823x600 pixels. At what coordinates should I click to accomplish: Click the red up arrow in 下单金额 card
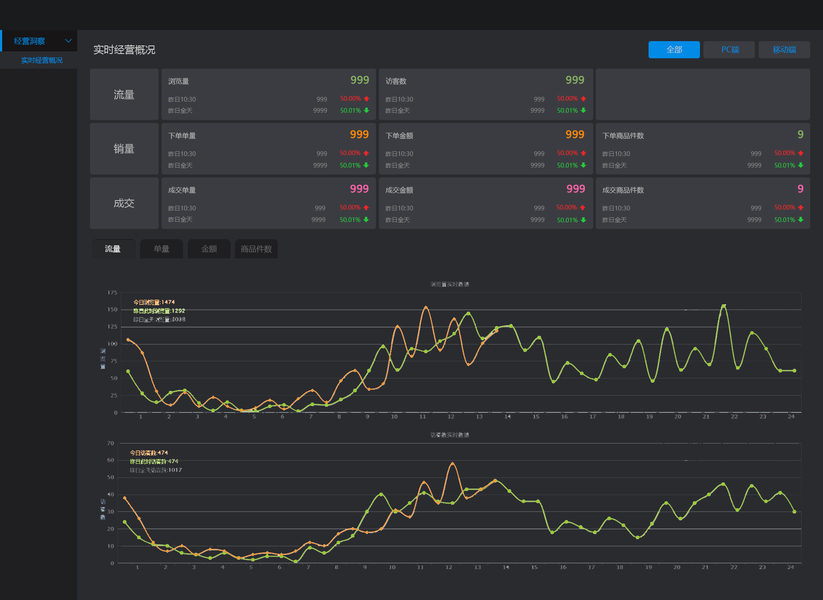583,153
